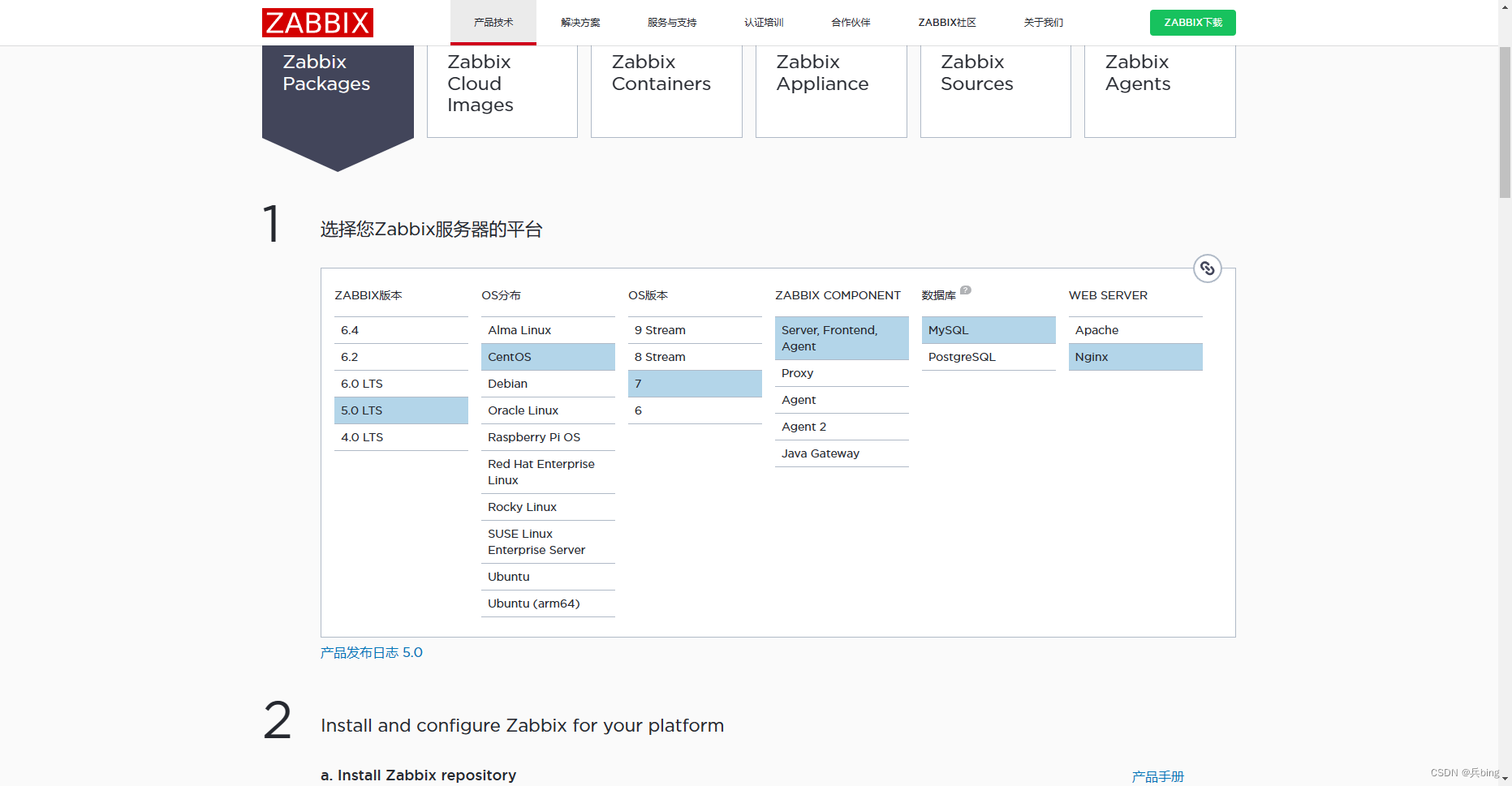
Task: Click the green ZABBIX下载 button
Action: pos(1192,23)
